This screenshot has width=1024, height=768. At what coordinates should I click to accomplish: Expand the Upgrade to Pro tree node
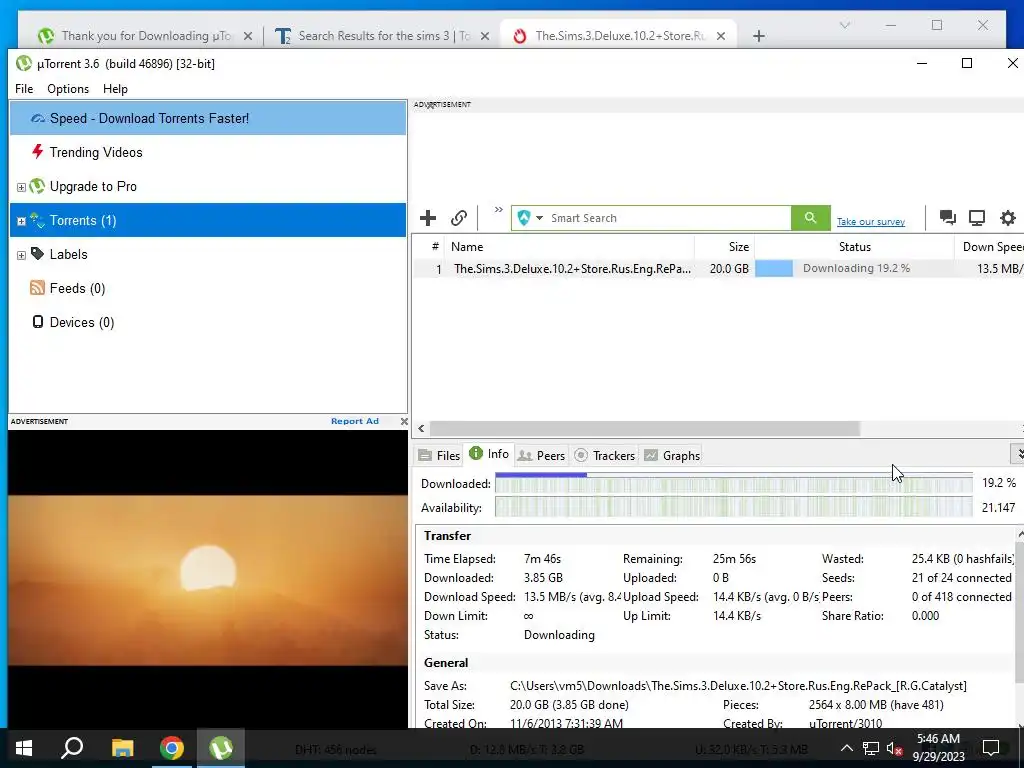point(21,187)
